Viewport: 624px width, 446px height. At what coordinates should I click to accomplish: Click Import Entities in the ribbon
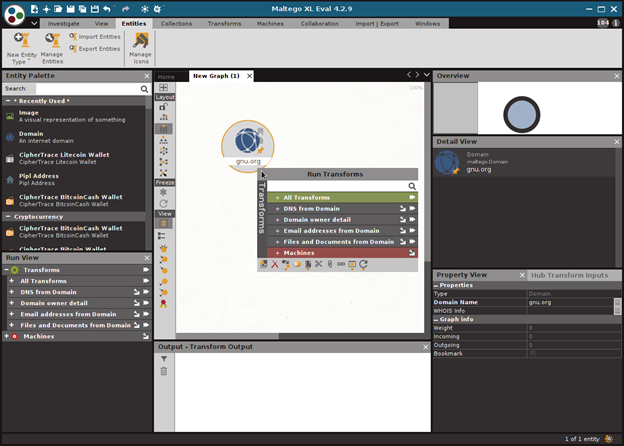[x=95, y=37]
